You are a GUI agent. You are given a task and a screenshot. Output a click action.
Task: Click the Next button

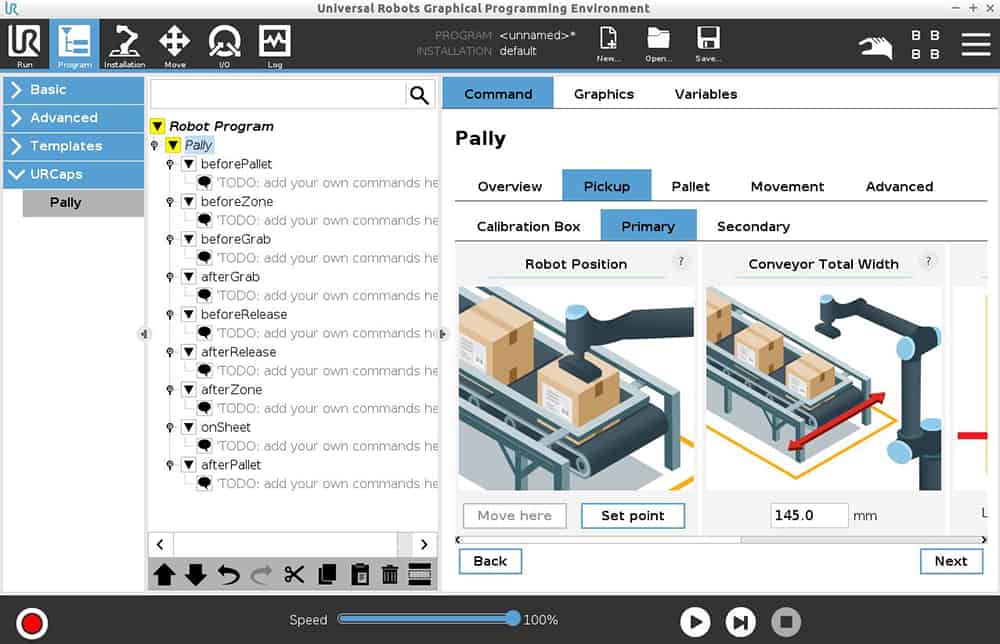pyautogui.click(x=951, y=561)
